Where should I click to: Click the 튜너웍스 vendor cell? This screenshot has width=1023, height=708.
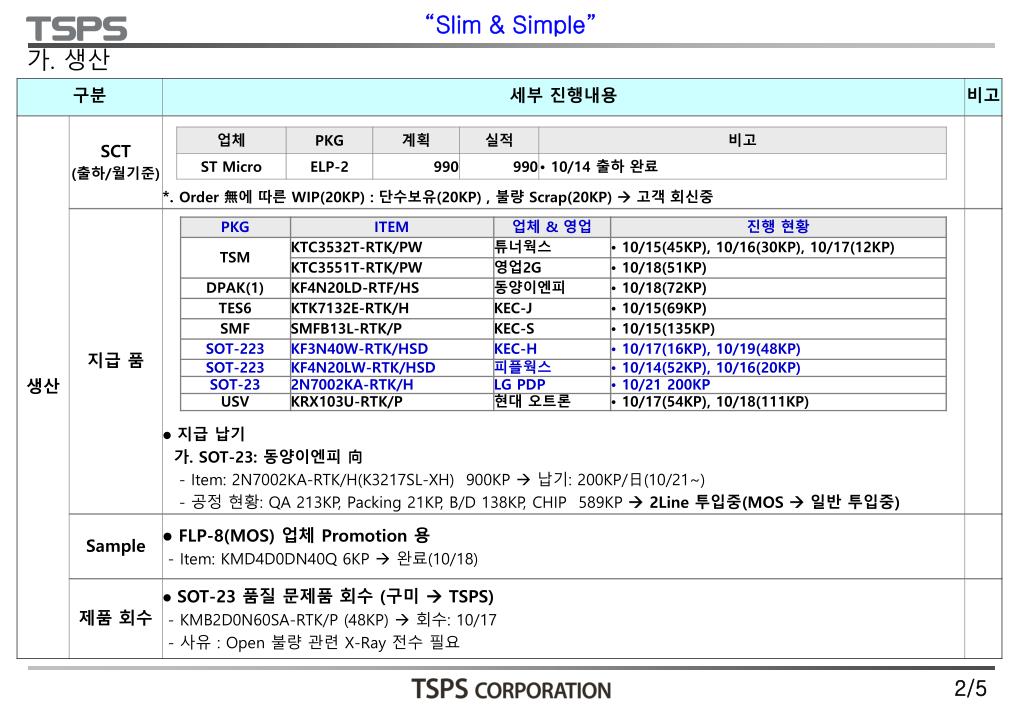(551, 248)
